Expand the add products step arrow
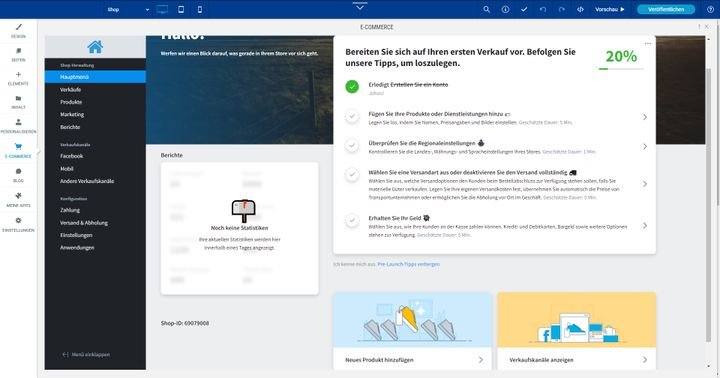720x378 pixels. coord(645,117)
